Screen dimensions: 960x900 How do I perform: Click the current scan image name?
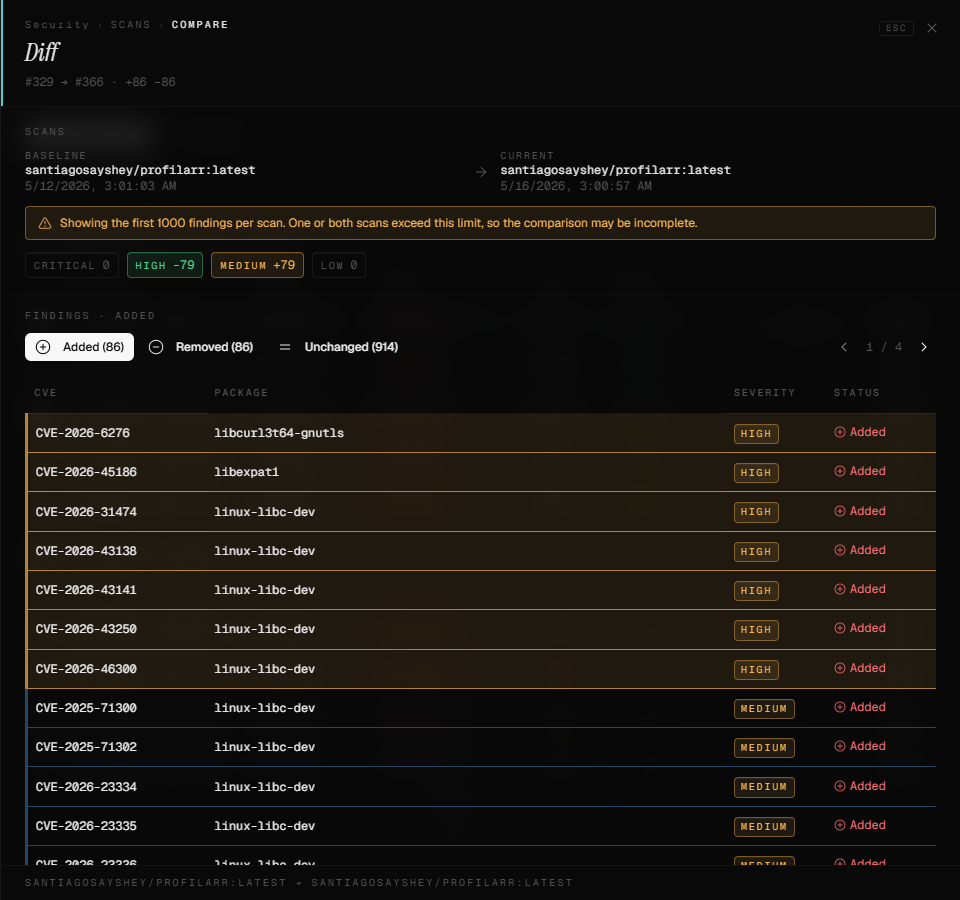615,170
